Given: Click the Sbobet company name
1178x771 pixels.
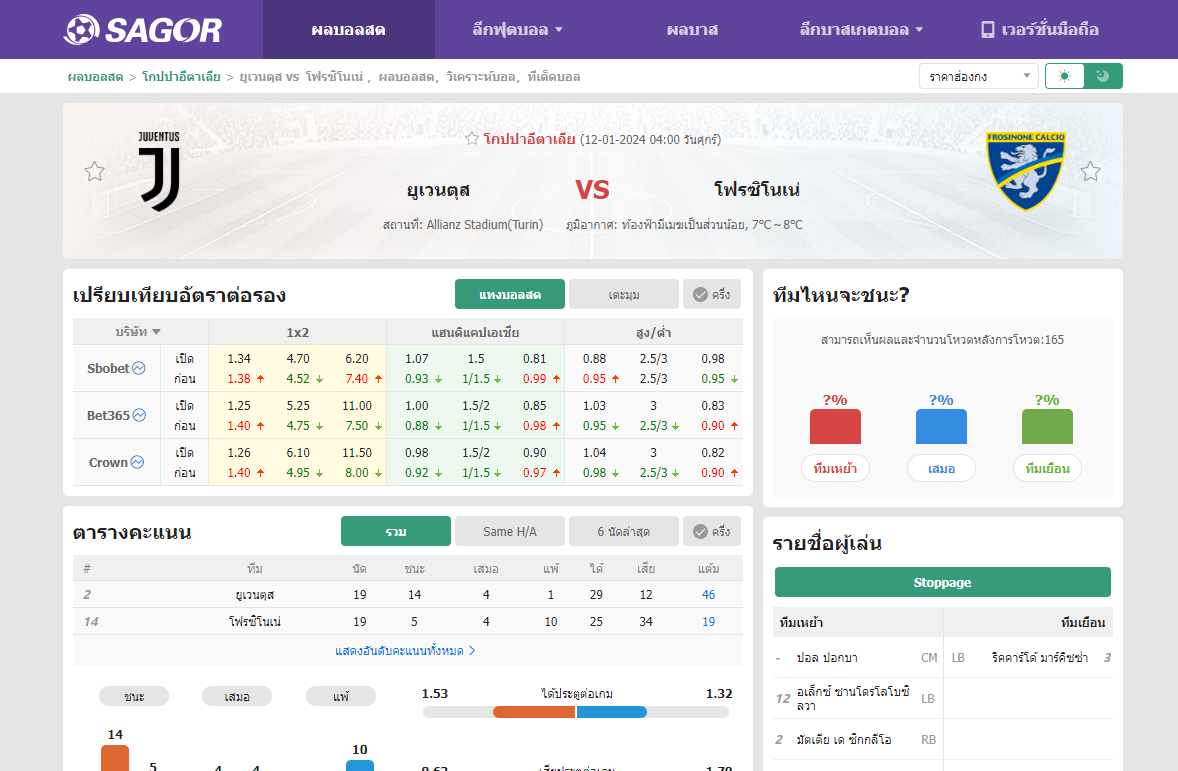Looking at the screenshot, I should point(108,368).
